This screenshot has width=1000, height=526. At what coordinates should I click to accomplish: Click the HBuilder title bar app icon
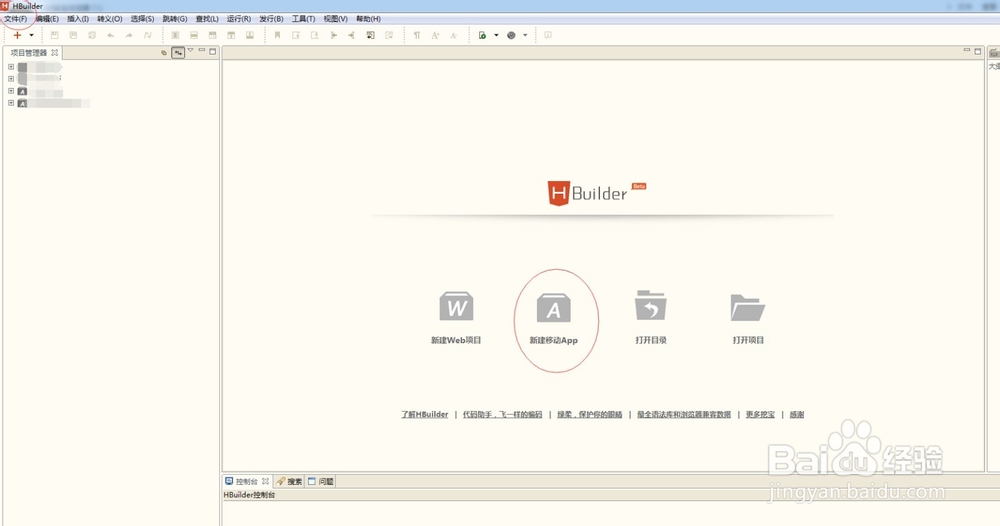click(5, 6)
